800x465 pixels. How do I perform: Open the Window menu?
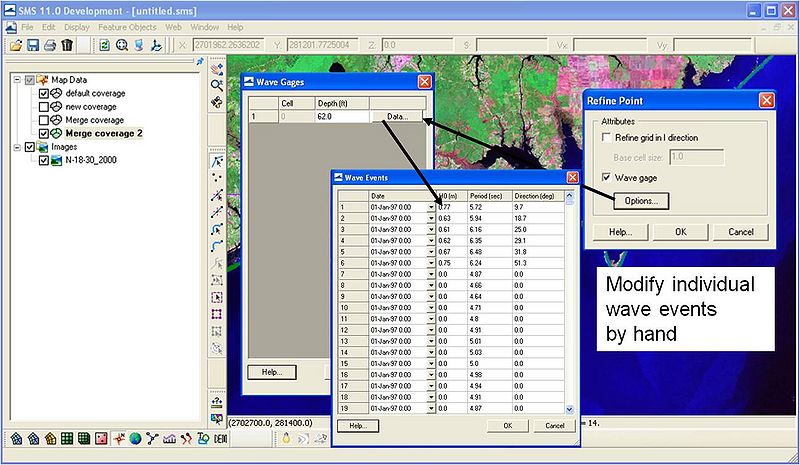[204, 27]
